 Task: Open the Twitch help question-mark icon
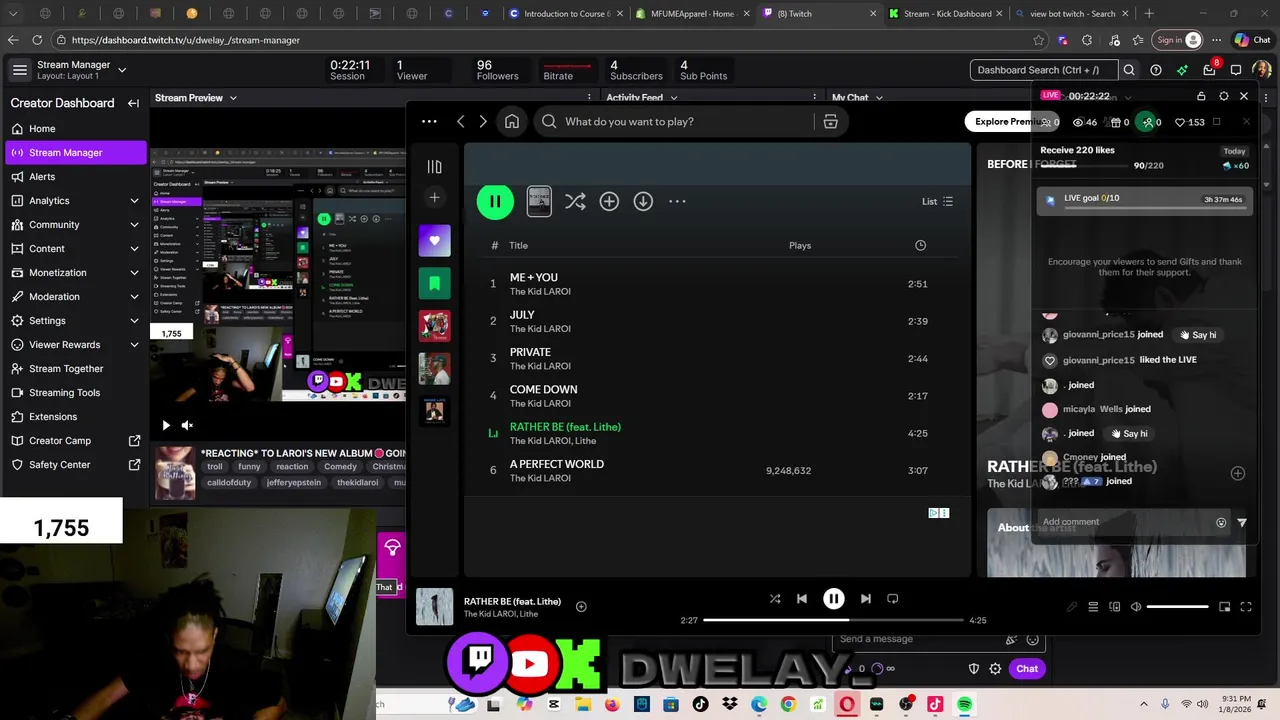click(1156, 70)
